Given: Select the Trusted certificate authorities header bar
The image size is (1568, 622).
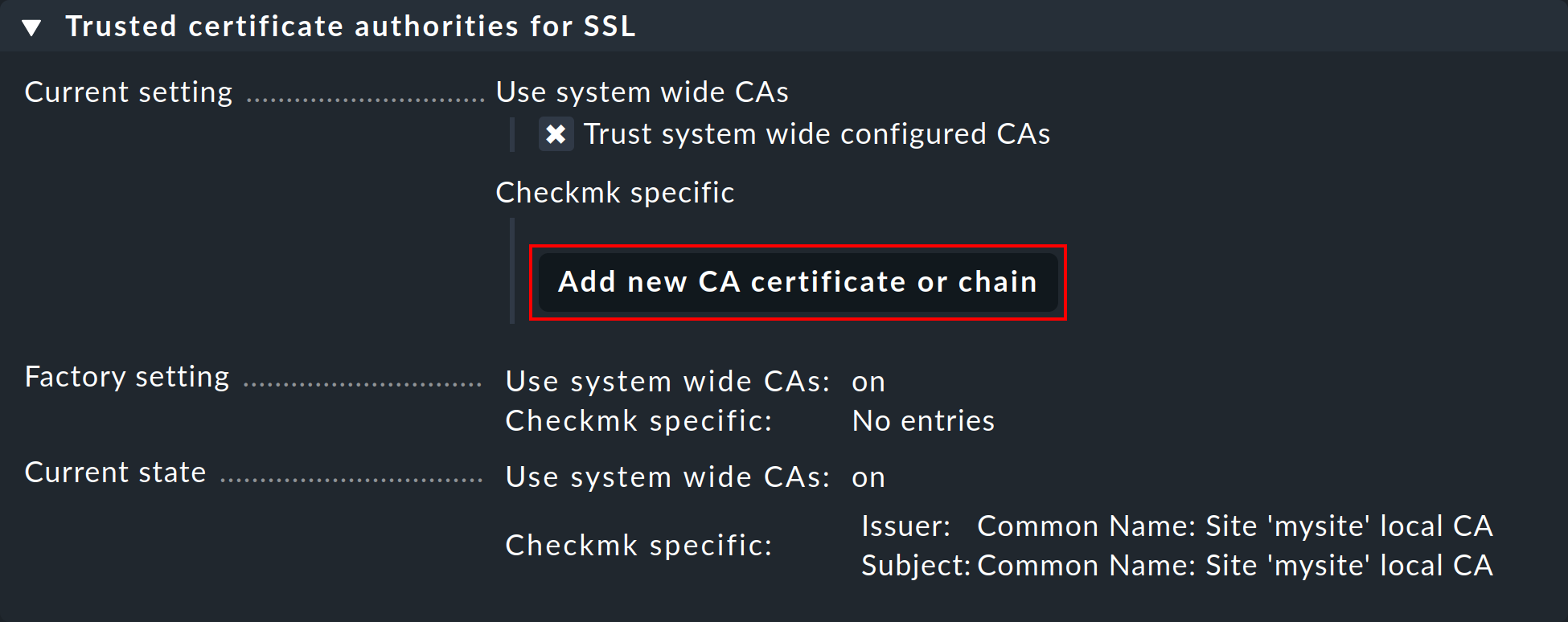Looking at the screenshot, I should point(351,25).
